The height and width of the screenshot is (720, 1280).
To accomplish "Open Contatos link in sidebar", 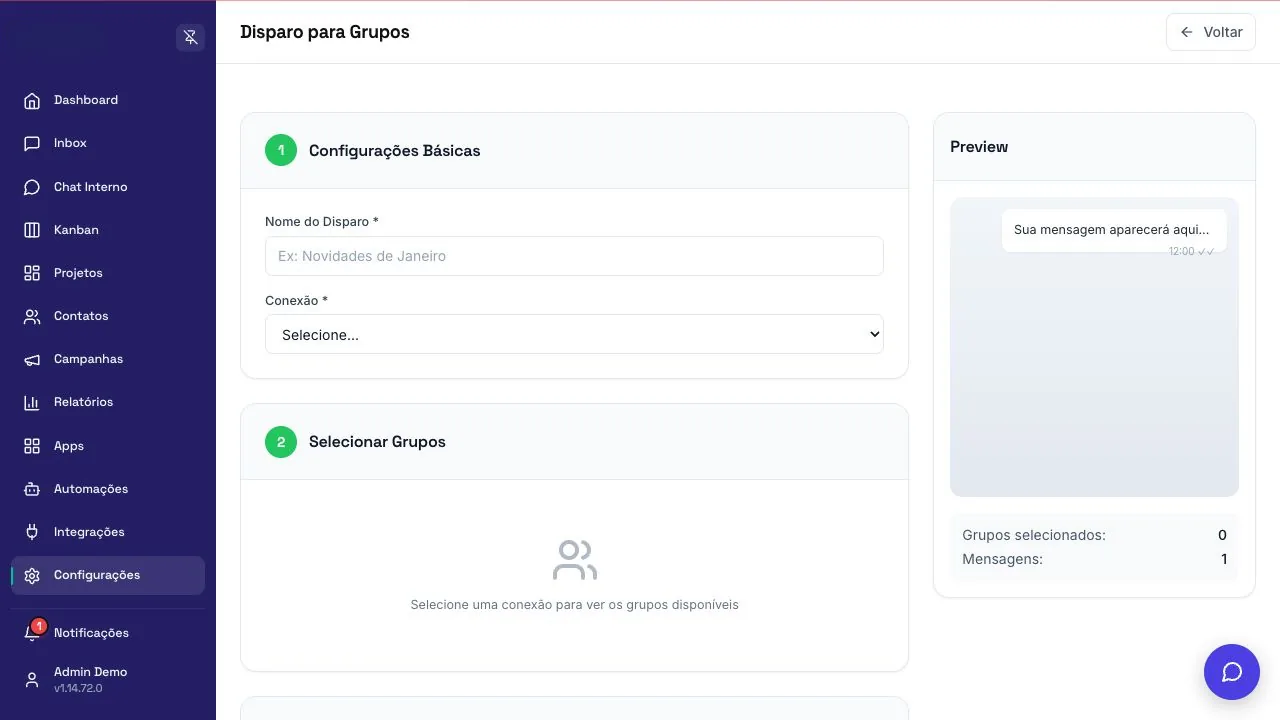I will pyautogui.click(x=108, y=316).
